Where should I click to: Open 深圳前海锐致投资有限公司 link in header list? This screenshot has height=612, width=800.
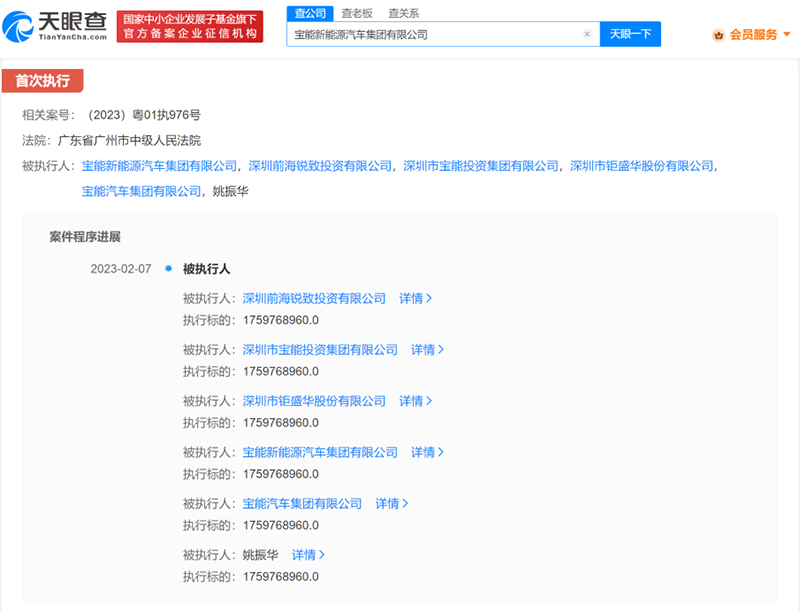coord(320,166)
